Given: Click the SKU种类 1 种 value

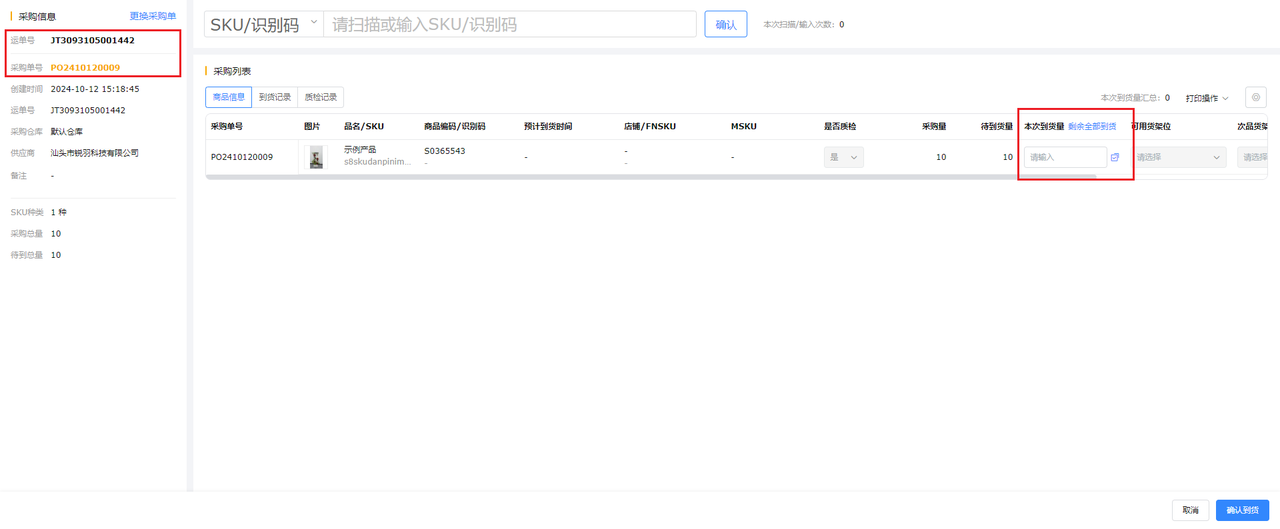Looking at the screenshot, I should pyautogui.click(x=59, y=212).
